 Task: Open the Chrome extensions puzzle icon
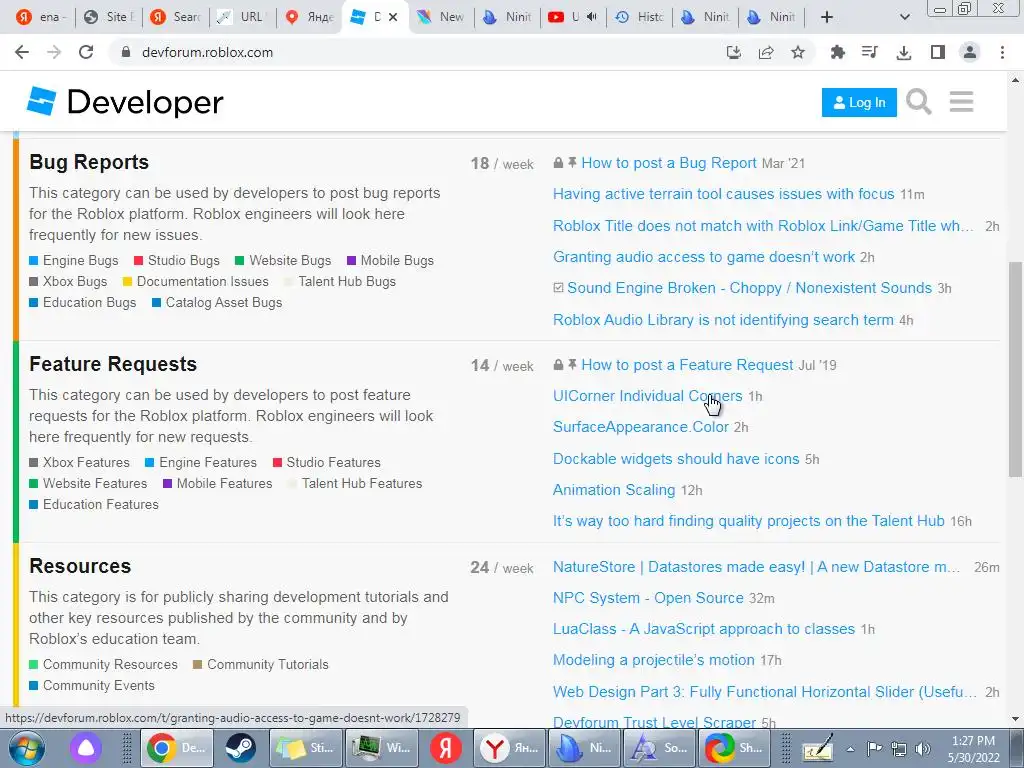837,52
